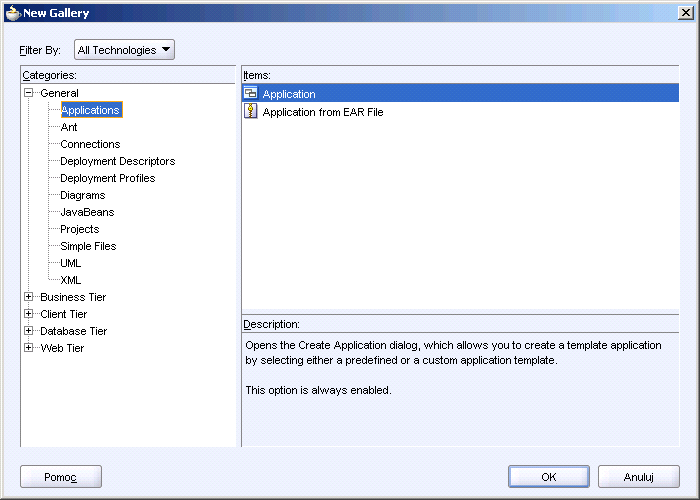Viewport: 700px width, 500px height.
Task: Select the Web Tier label
Action: click(x=62, y=348)
